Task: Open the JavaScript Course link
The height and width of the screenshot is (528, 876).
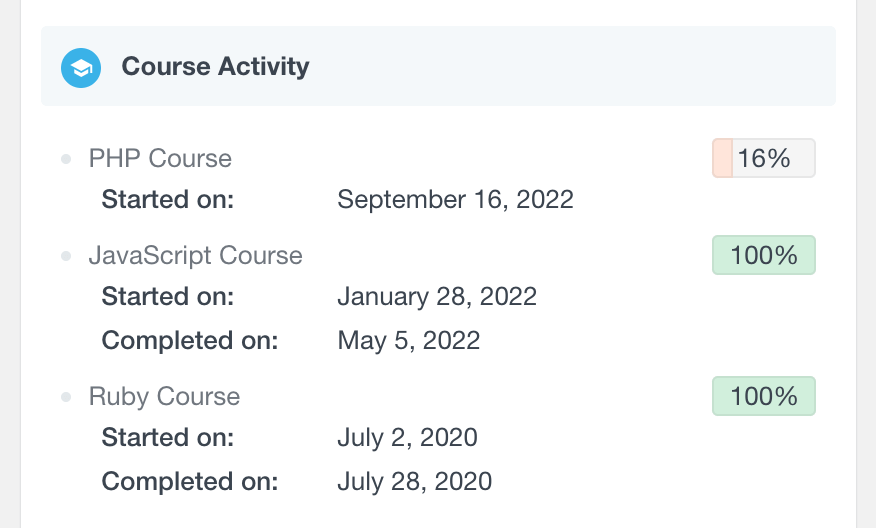Action: click(x=196, y=255)
